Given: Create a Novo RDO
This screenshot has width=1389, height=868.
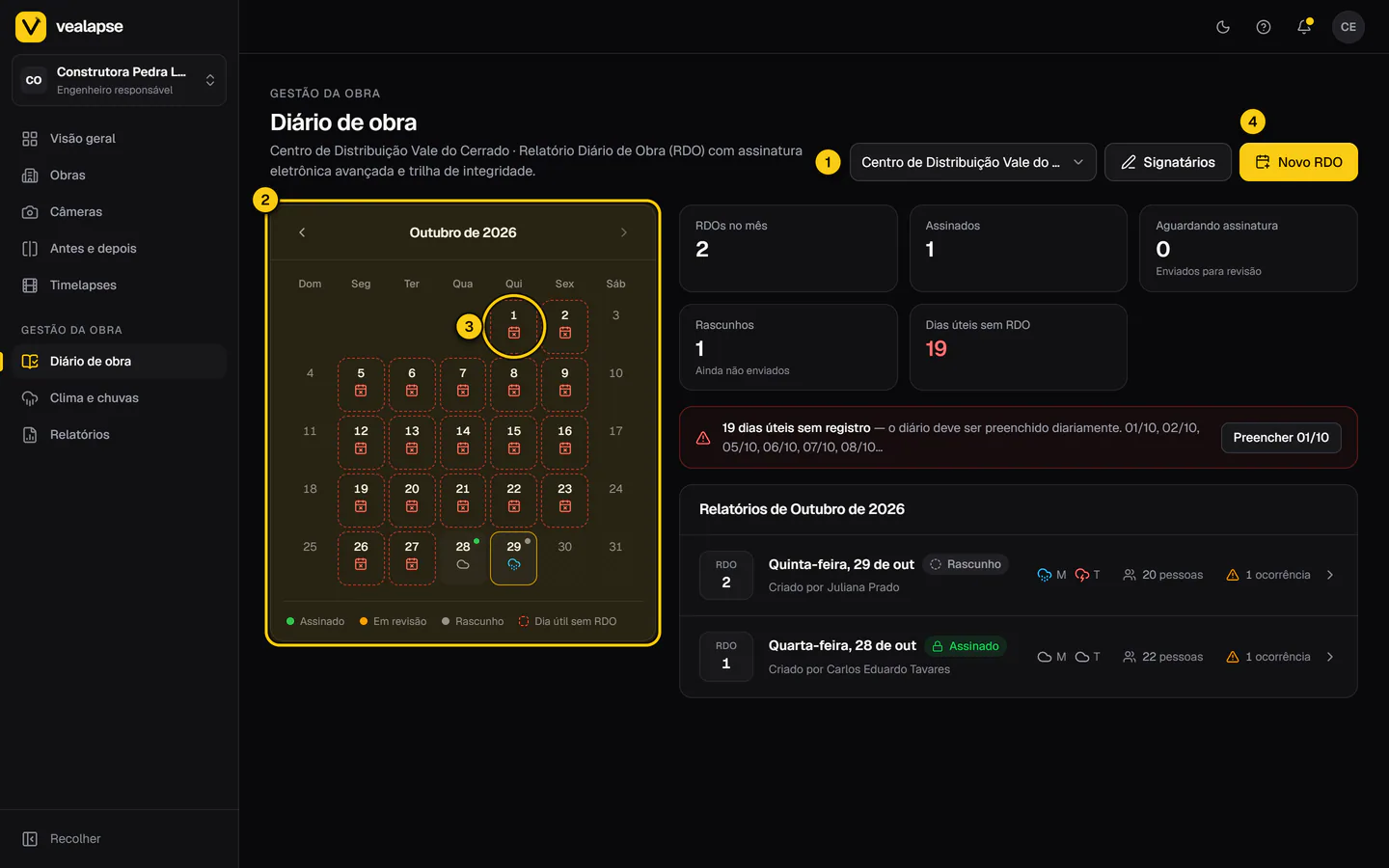Looking at the screenshot, I should 1298,162.
